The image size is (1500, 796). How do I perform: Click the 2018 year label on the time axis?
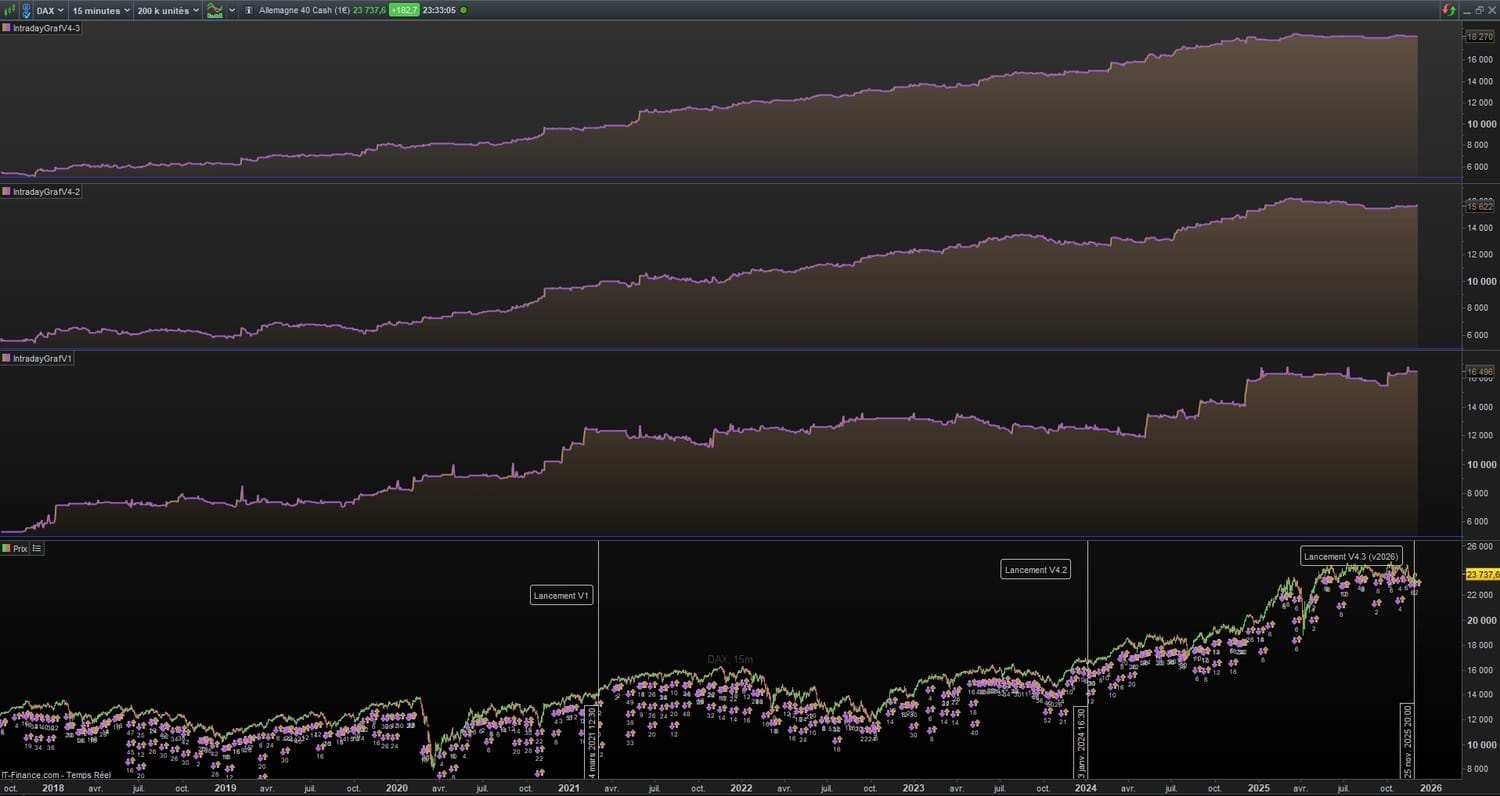[x=53, y=788]
